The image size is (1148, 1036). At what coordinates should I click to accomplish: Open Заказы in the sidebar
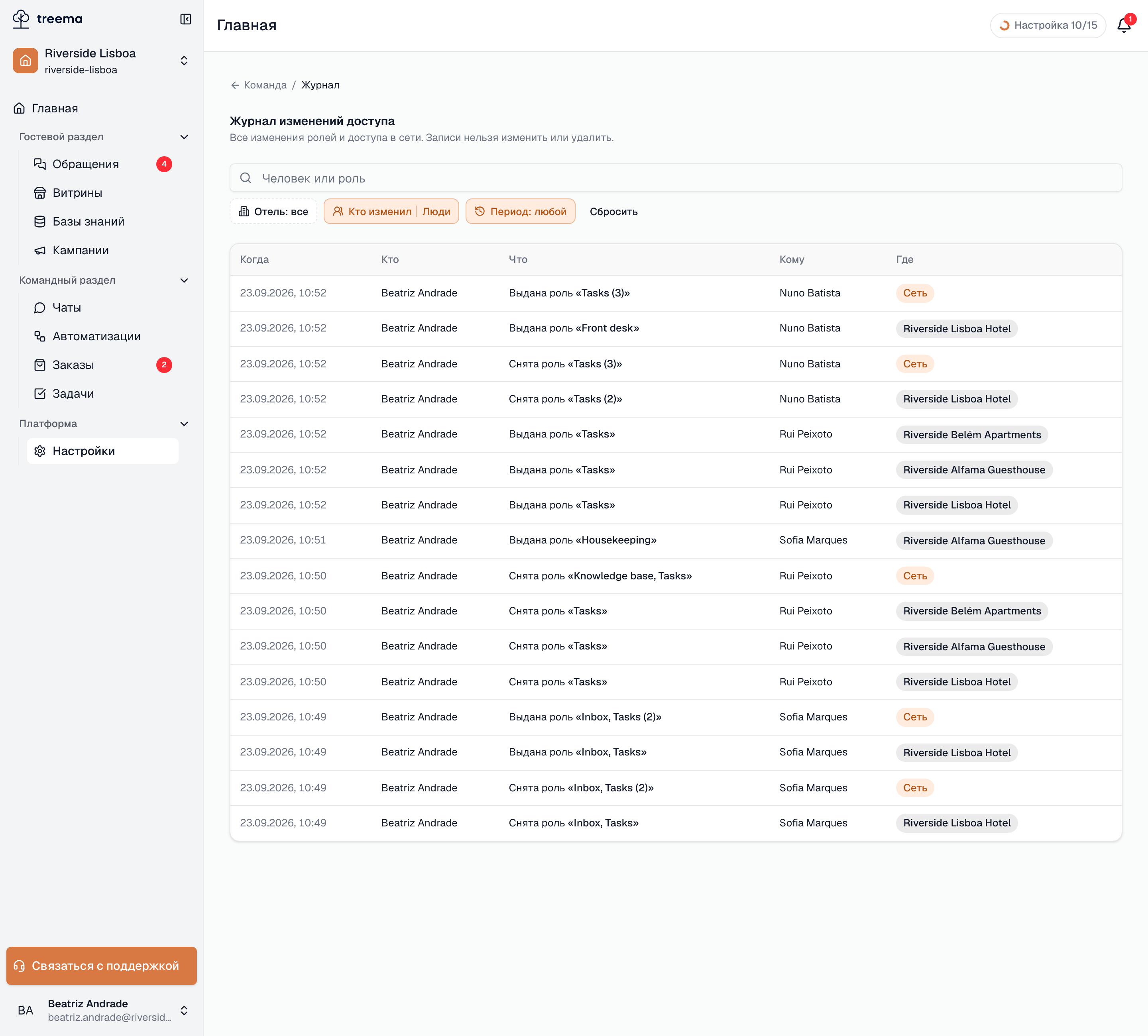[102, 365]
